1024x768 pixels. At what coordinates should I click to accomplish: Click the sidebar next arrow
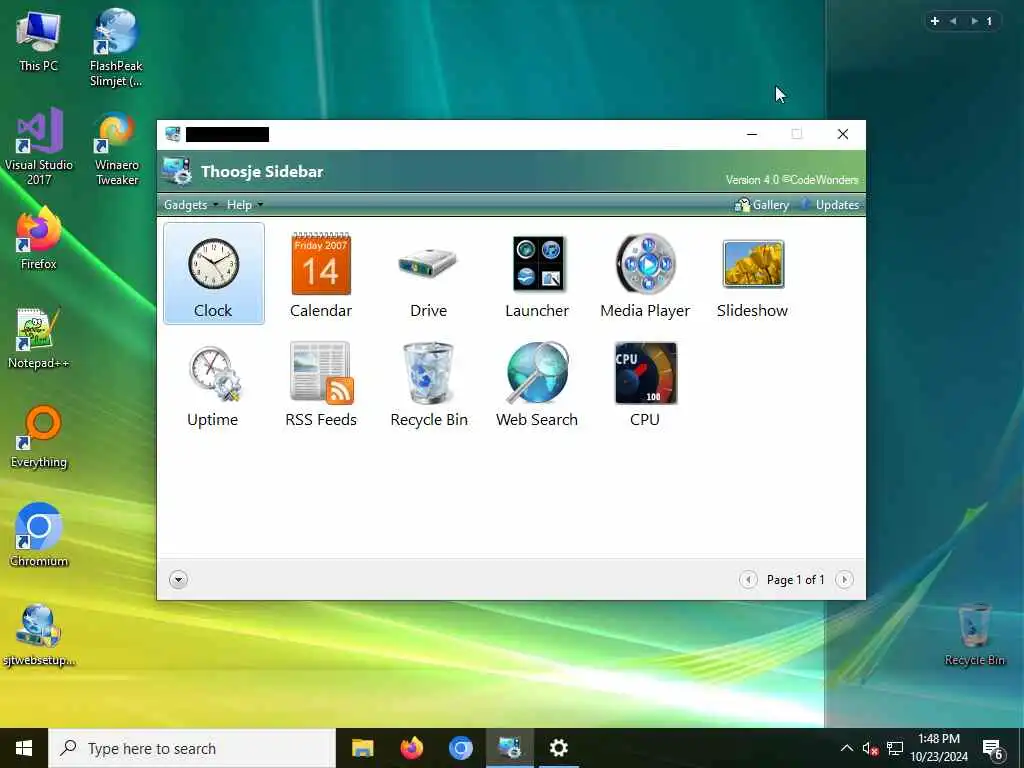pos(974,21)
